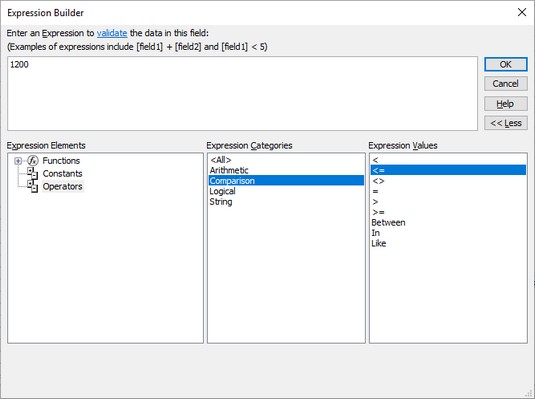The image size is (535, 399).
Task: Click the OK button
Action: click(506, 65)
